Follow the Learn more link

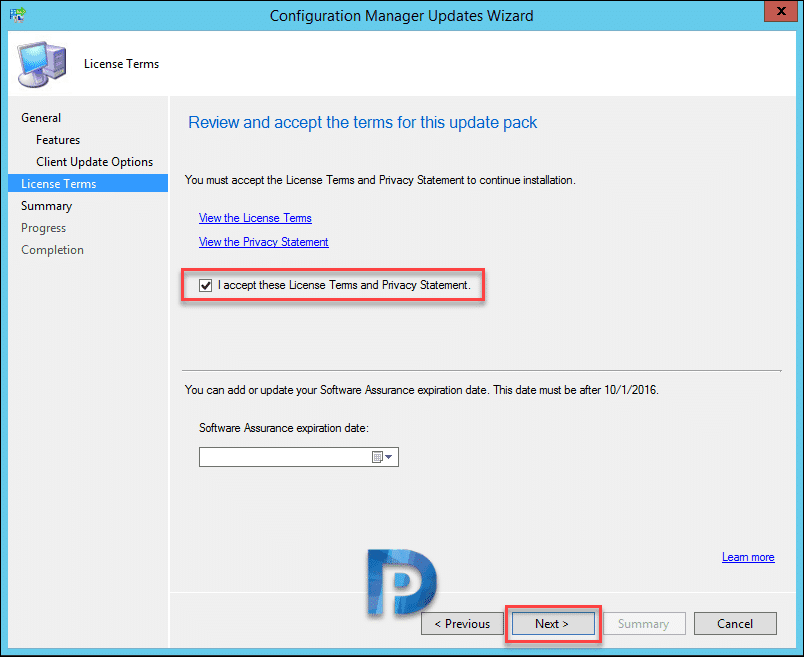748,557
